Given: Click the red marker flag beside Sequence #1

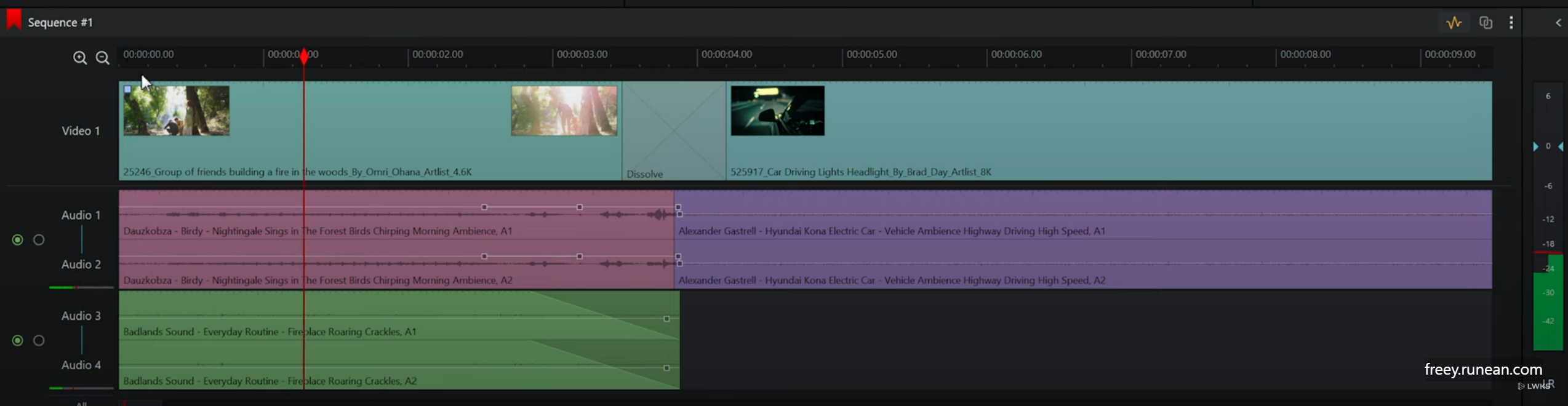Looking at the screenshot, I should pyautogui.click(x=14, y=20).
